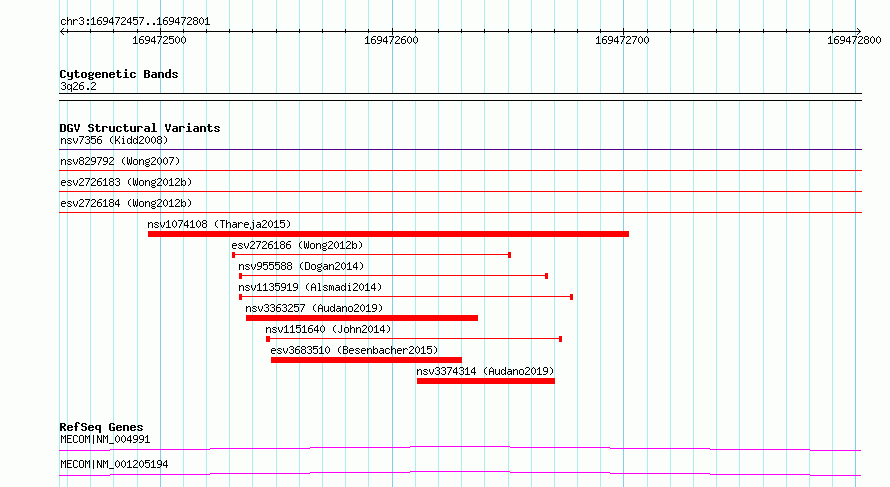Image resolution: width=890 pixels, height=487 pixels.
Task: Open MECOM|NM_001205194 gene label
Action: point(114,464)
